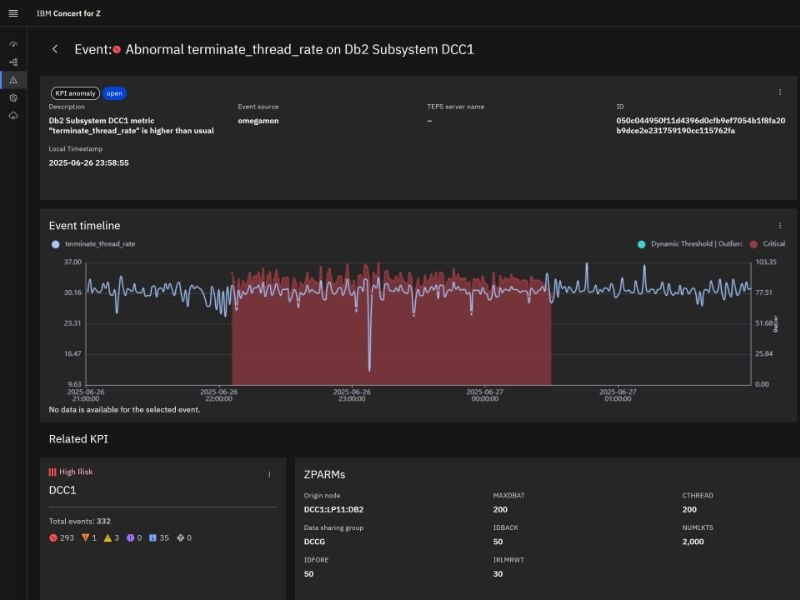800x600 pixels.
Task: Click the data sharing group value DCCG
Action: click(x=314, y=542)
